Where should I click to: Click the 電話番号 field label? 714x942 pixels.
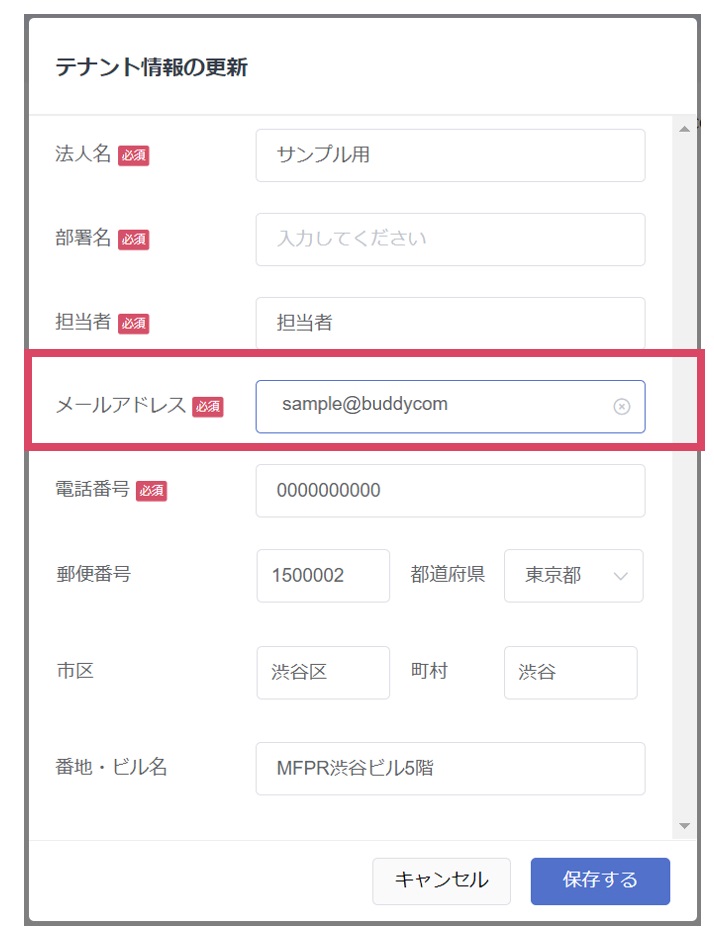pyautogui.click(x=93, y=490)
